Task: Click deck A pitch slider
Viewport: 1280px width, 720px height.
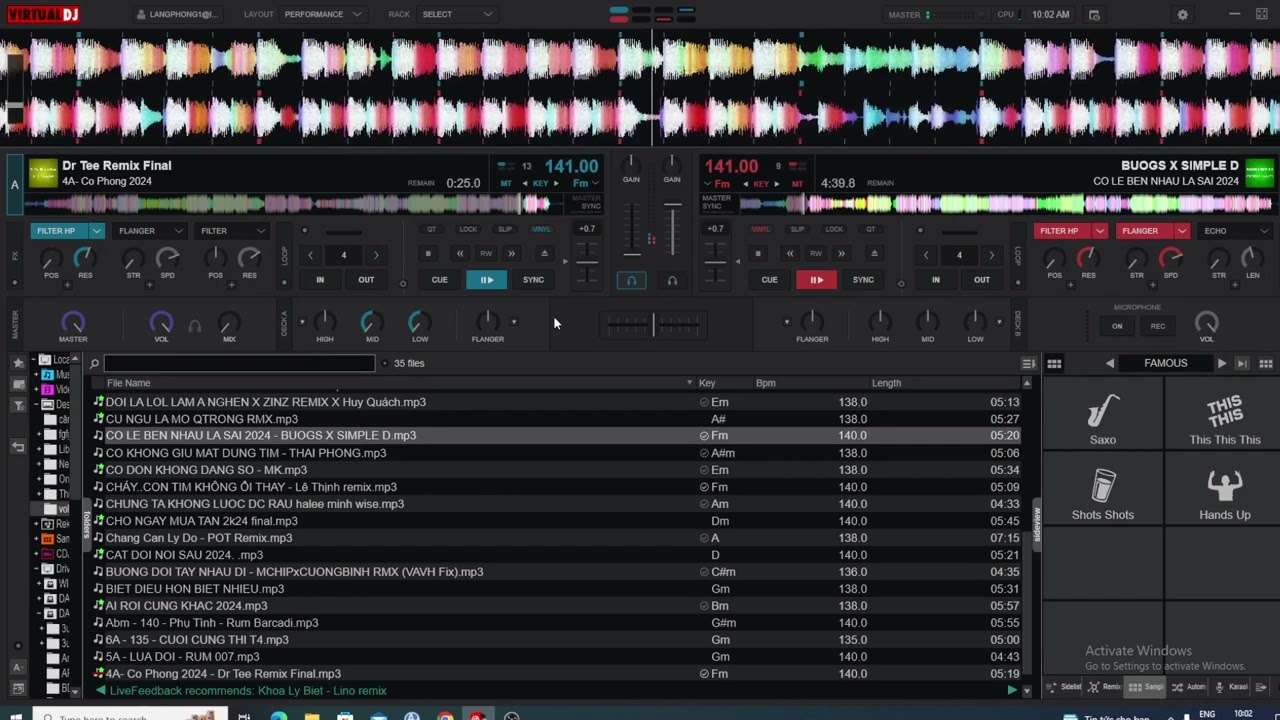Action: pyautogui.click(x=587, y=262)
